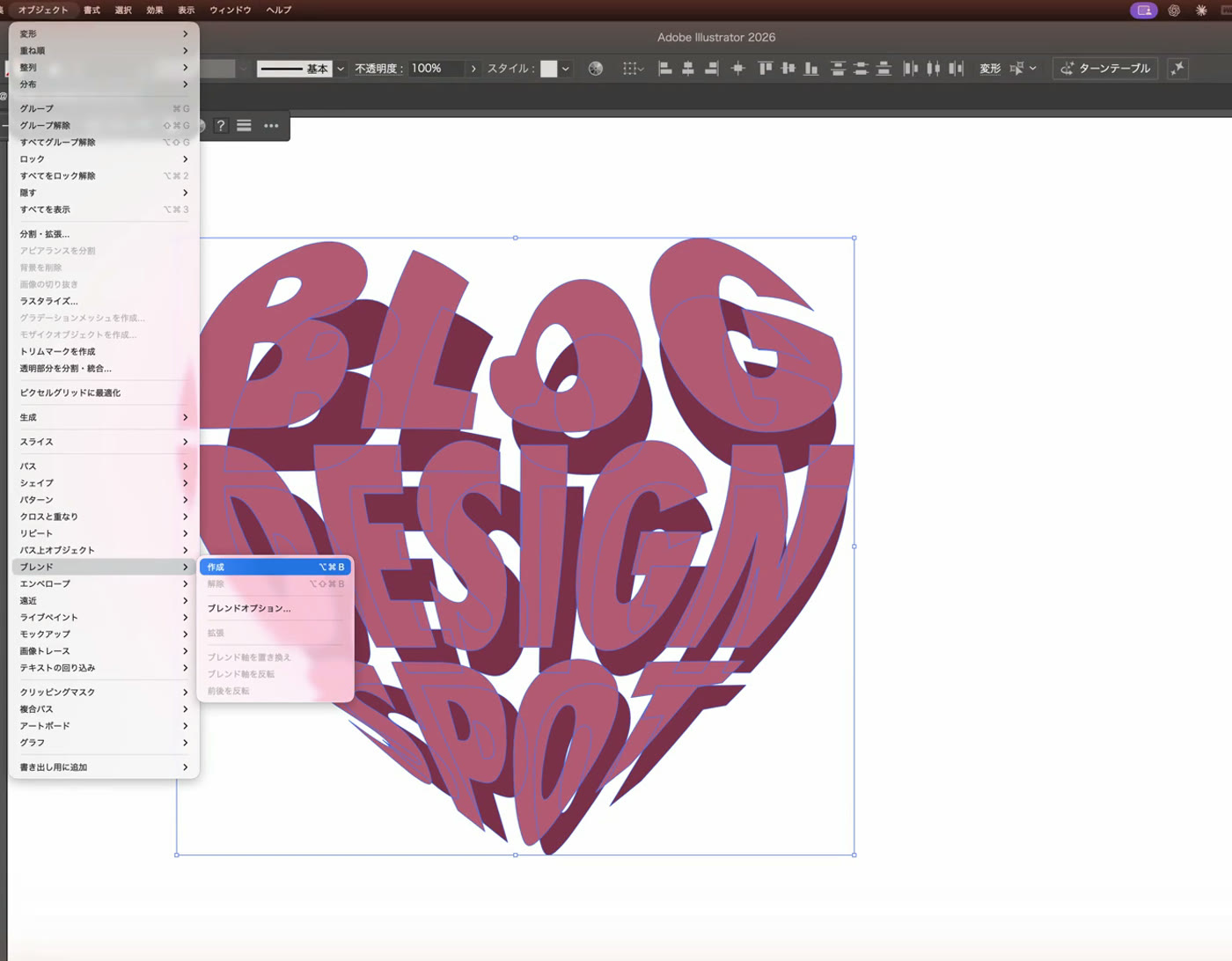1232x961 pixels.
Task: Click the horizontal distribute center icon
Action: [933, 69]
